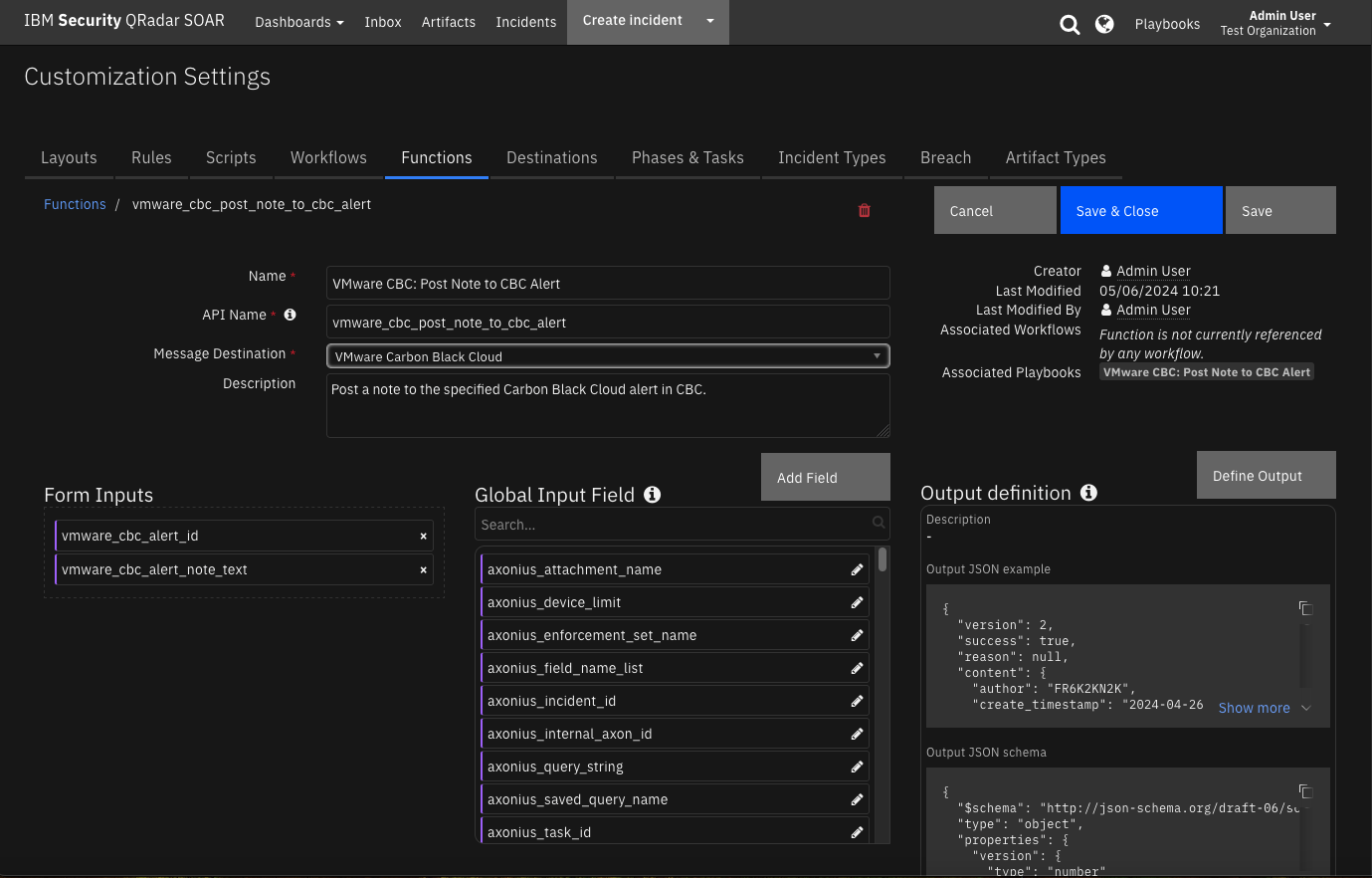1372x878 pixels.
Task: Switch to the Rules tab
Action: tap(151, 157)
